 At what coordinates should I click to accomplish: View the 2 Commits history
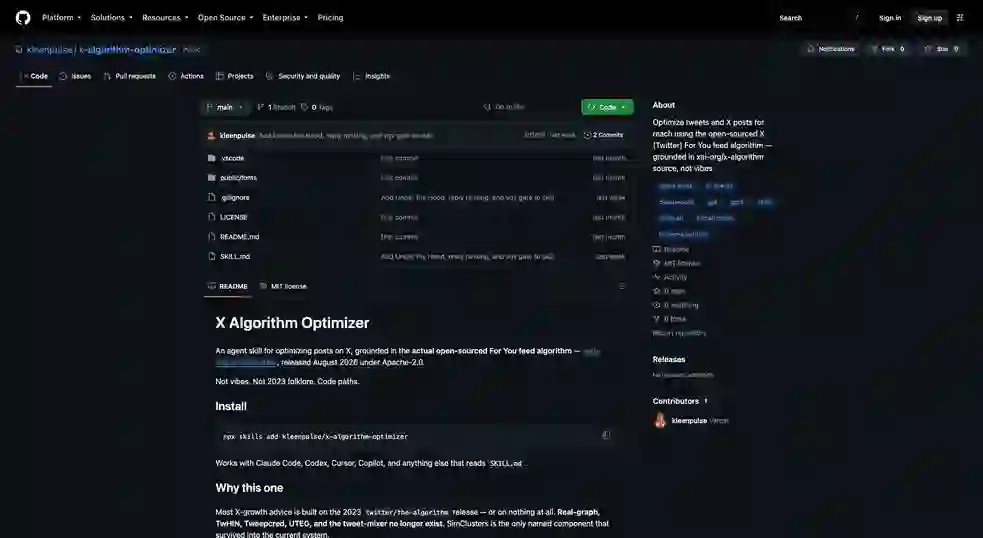click(603, 135)
